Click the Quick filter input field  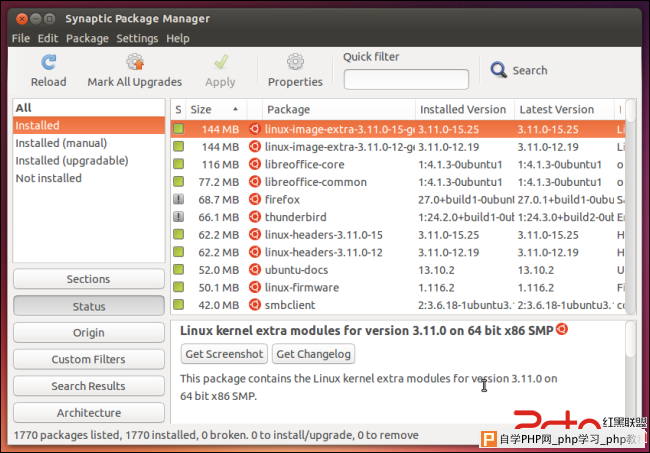tap(406, 79)
